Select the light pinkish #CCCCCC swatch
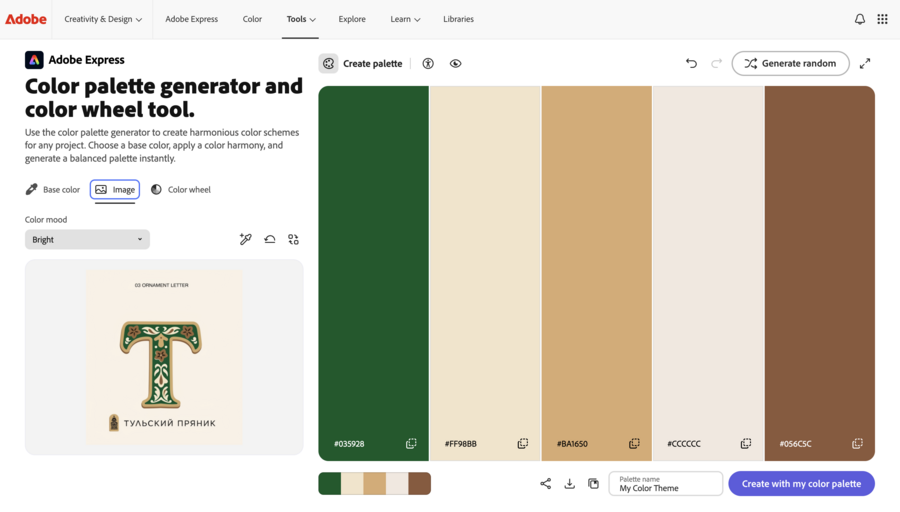The image size is (900, 512). click(708, 273)
